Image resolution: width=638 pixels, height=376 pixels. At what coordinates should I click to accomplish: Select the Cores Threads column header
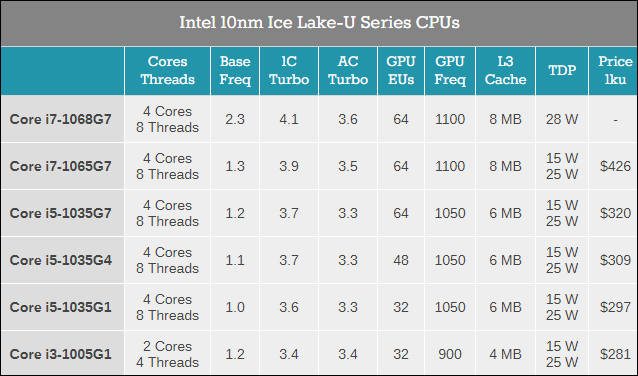(x=167, y=70)
